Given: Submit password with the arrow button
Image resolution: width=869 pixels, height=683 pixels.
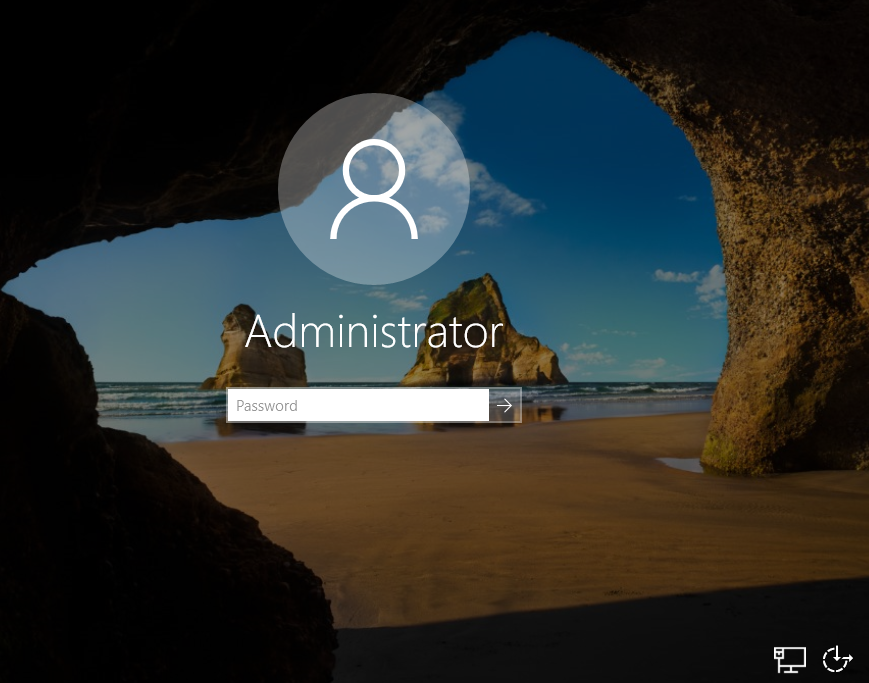Looking at the screenshot, I should [x=505, y=405].
